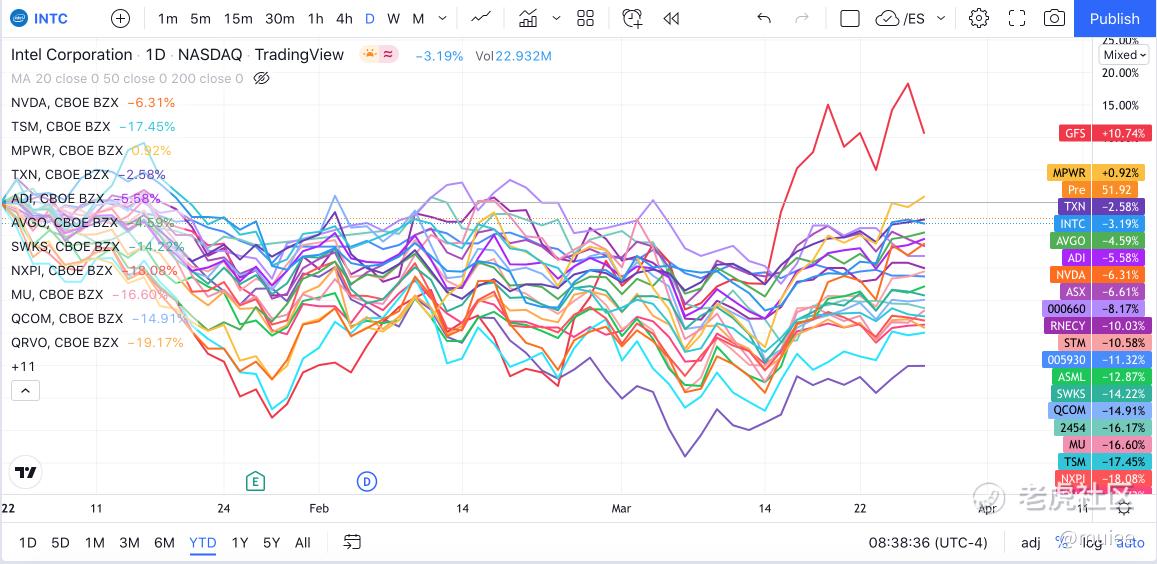Select the QRVO legend entry
The width and height of the screenshot is (1157, 564).
(x=97, y=343)
